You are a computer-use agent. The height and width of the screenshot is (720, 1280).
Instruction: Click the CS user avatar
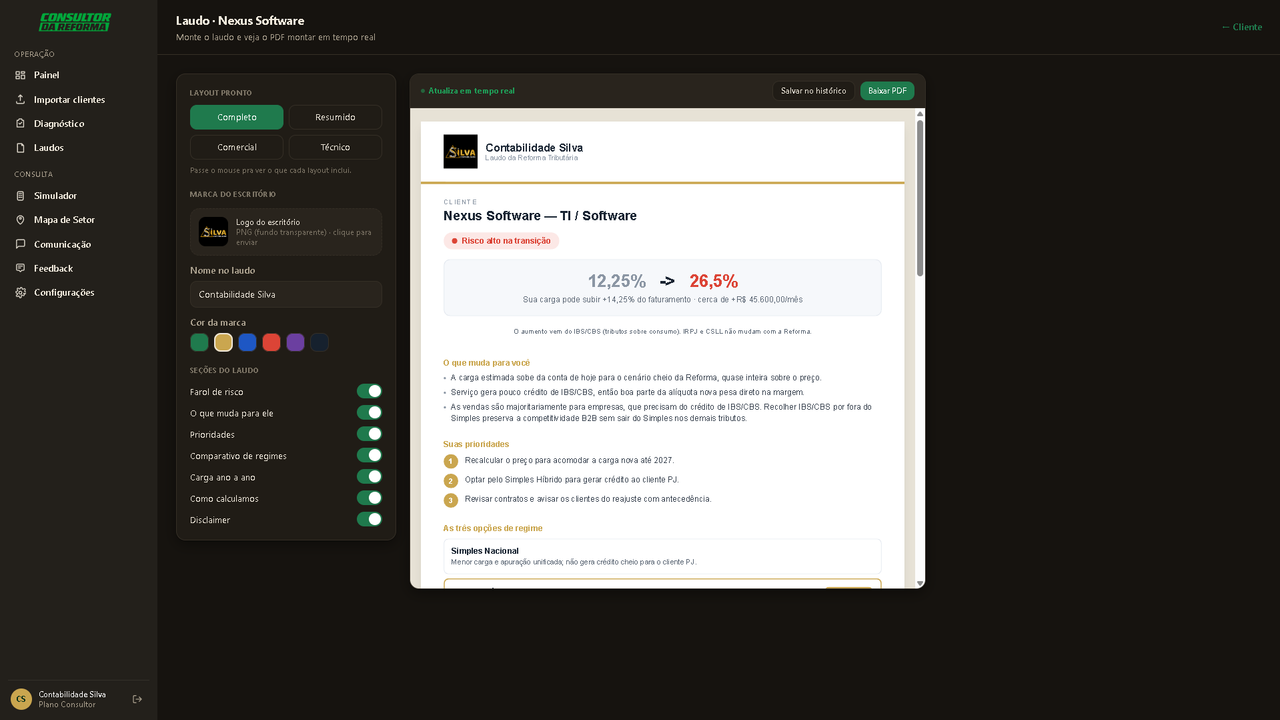[21, 699]
